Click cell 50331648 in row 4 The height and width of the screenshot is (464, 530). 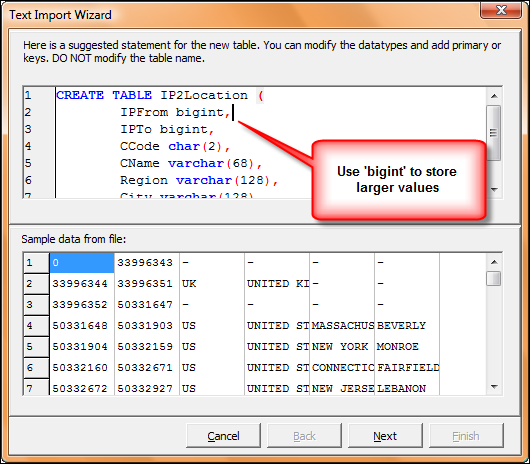click(x=82, y=325)
